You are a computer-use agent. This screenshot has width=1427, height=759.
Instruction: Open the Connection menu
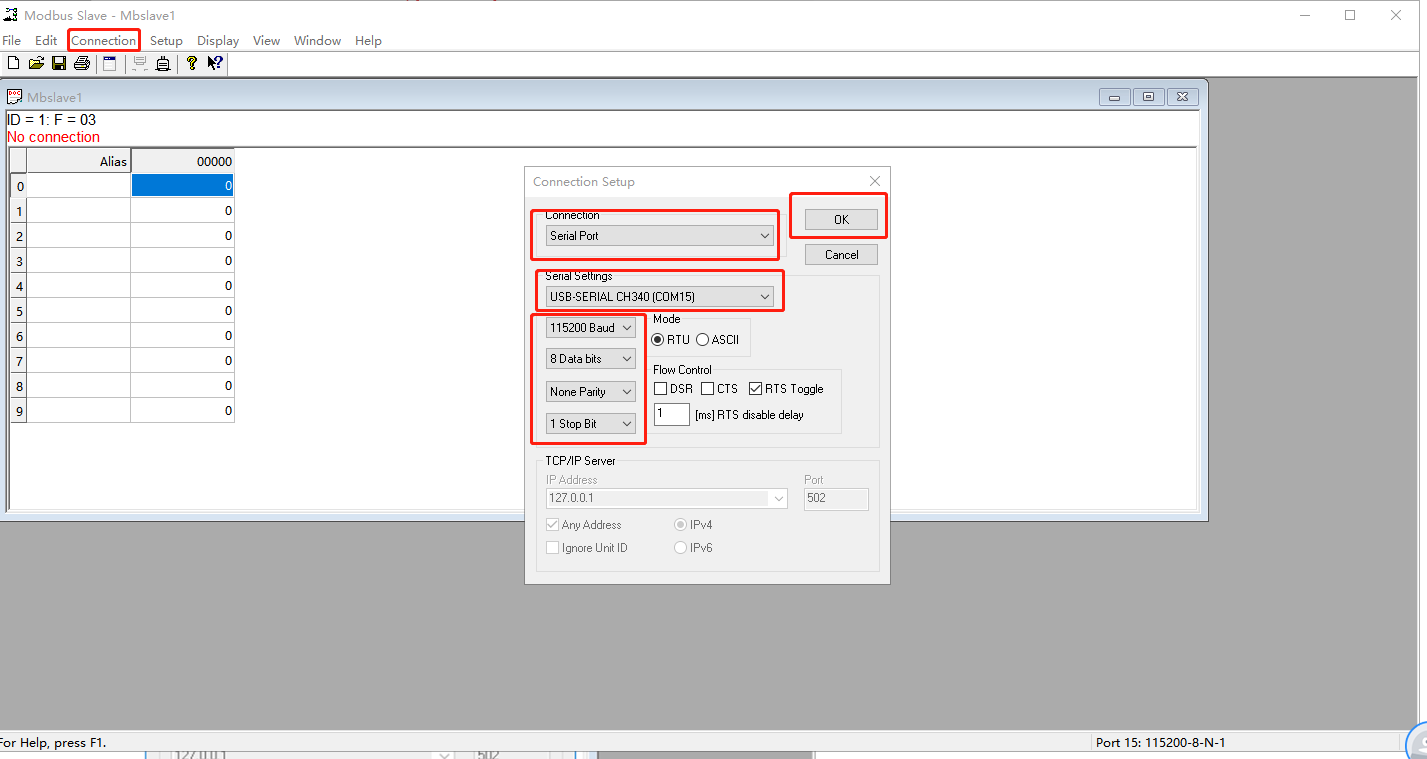click(x=103, y=41)
